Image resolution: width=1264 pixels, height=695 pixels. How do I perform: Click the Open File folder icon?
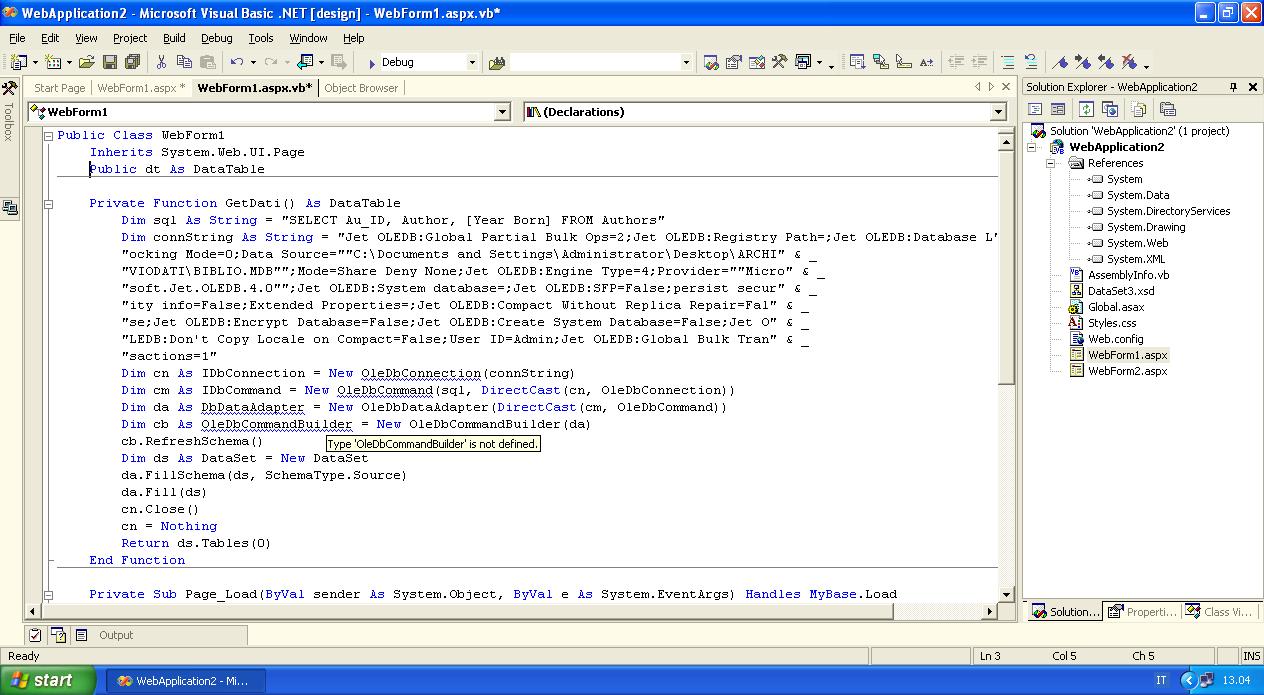point(87,62)
